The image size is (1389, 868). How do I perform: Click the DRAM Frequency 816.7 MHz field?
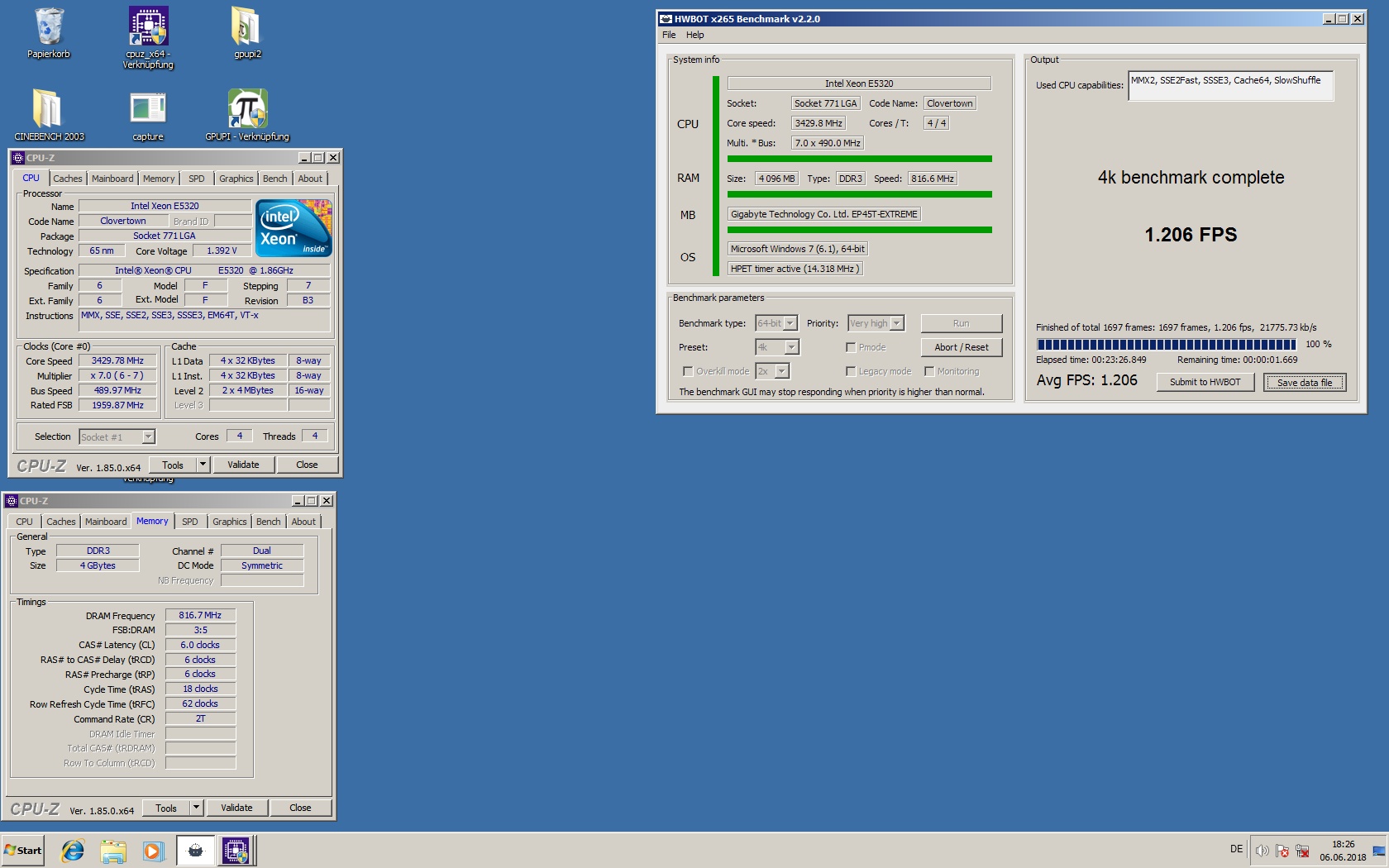(x=200, y=615)
